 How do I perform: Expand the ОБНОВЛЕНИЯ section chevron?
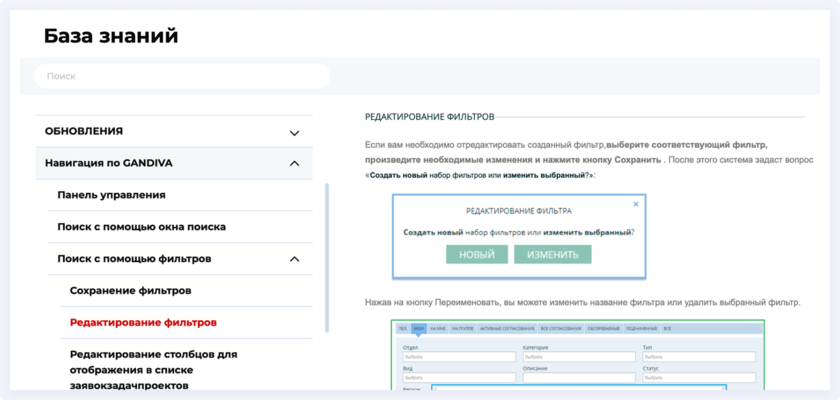[294, 133]
